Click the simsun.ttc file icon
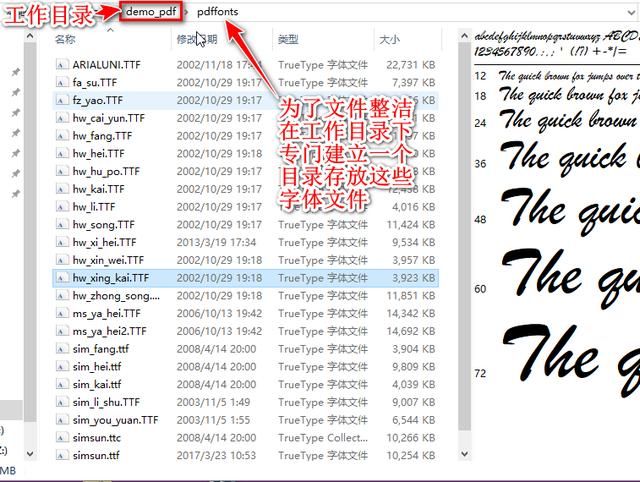This screenshot has width=640, height=482. click(62, 438)
